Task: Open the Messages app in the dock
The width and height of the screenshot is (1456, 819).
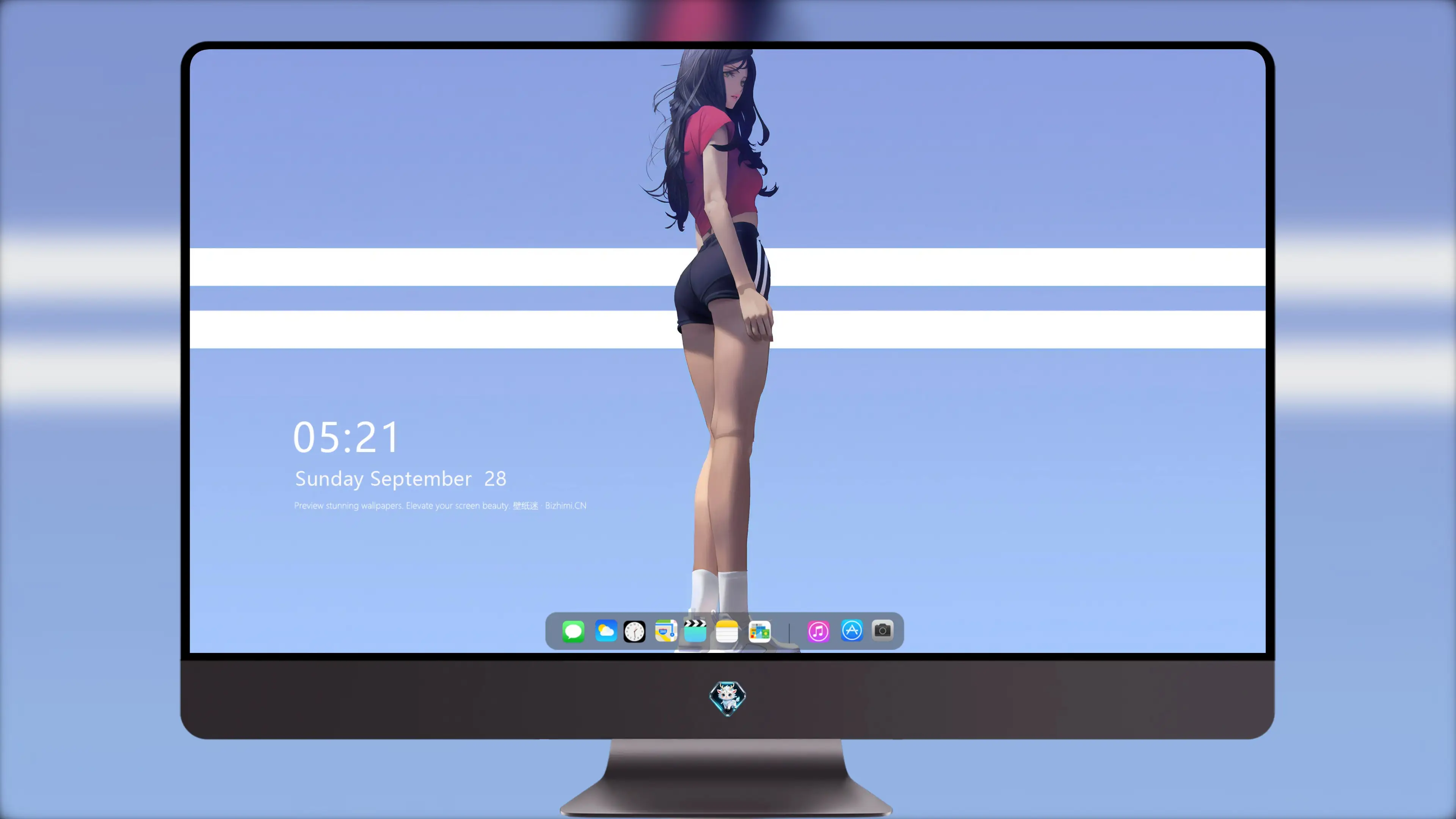Action: 573,631
